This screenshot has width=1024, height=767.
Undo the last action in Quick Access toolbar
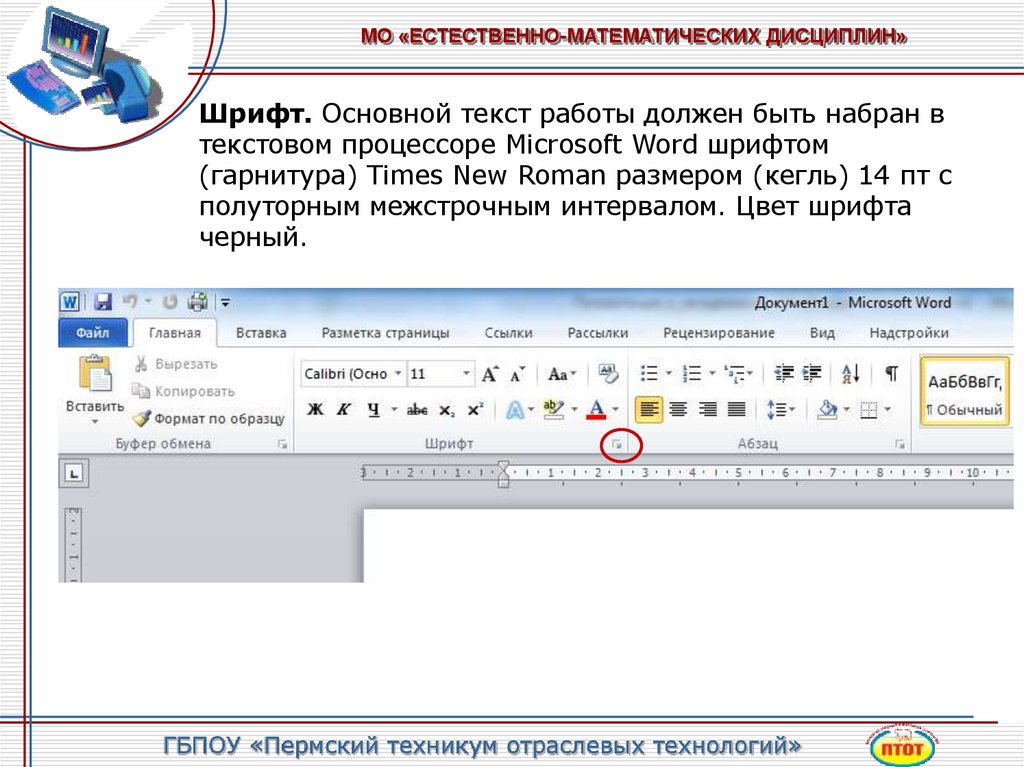pyautogui.click(x=130, y=301)
